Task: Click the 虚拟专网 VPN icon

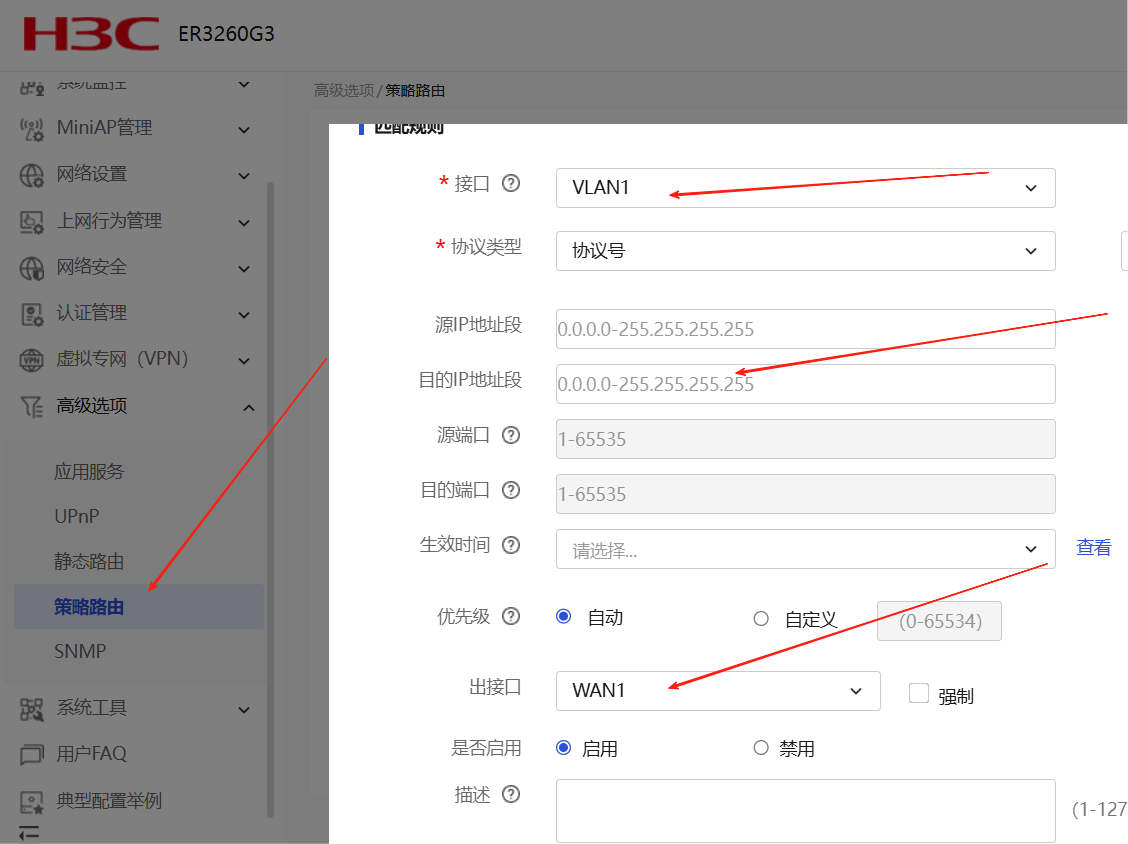Action: pyautogui.click(x=32, y=360)
